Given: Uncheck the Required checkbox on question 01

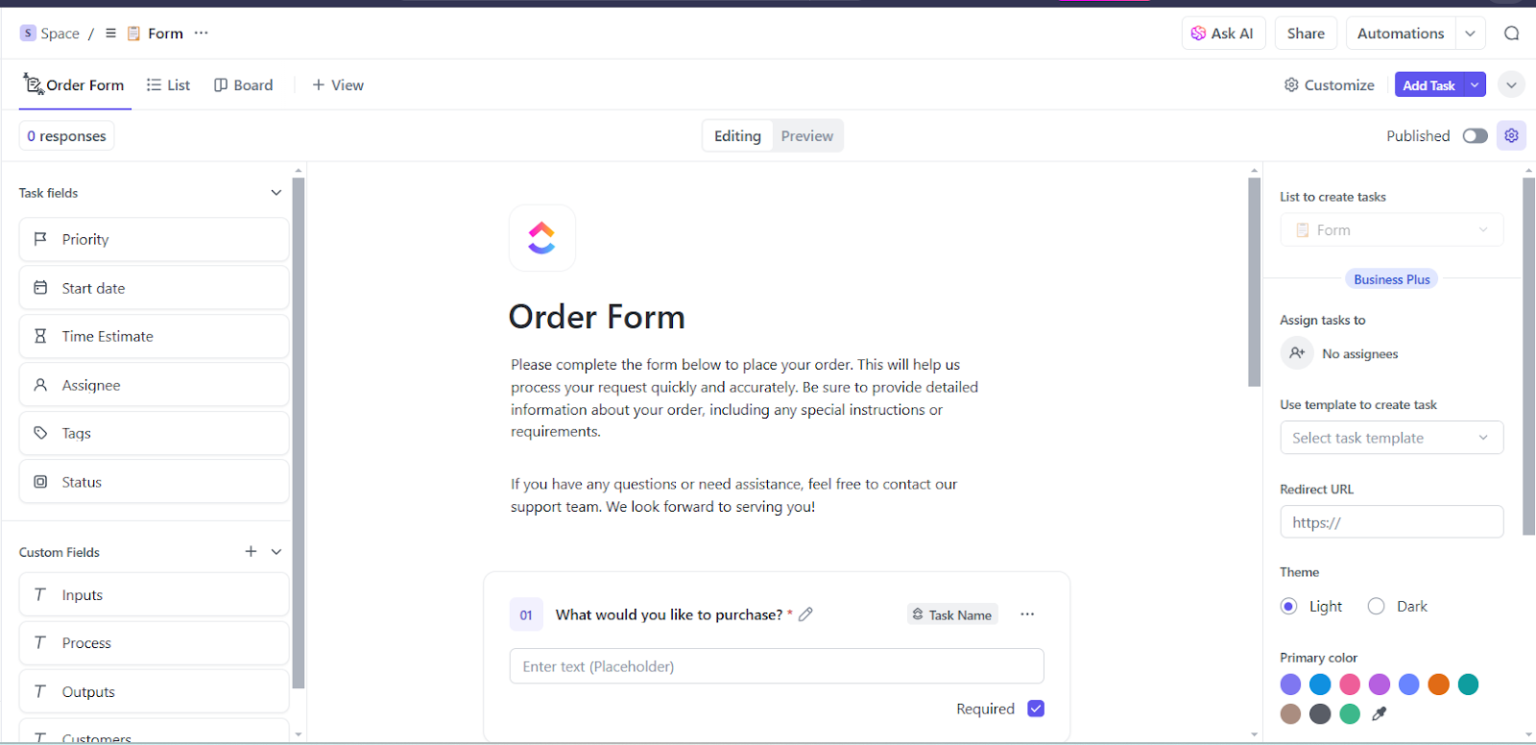Looking at the screenshot, I should [x=1035, y=708].
